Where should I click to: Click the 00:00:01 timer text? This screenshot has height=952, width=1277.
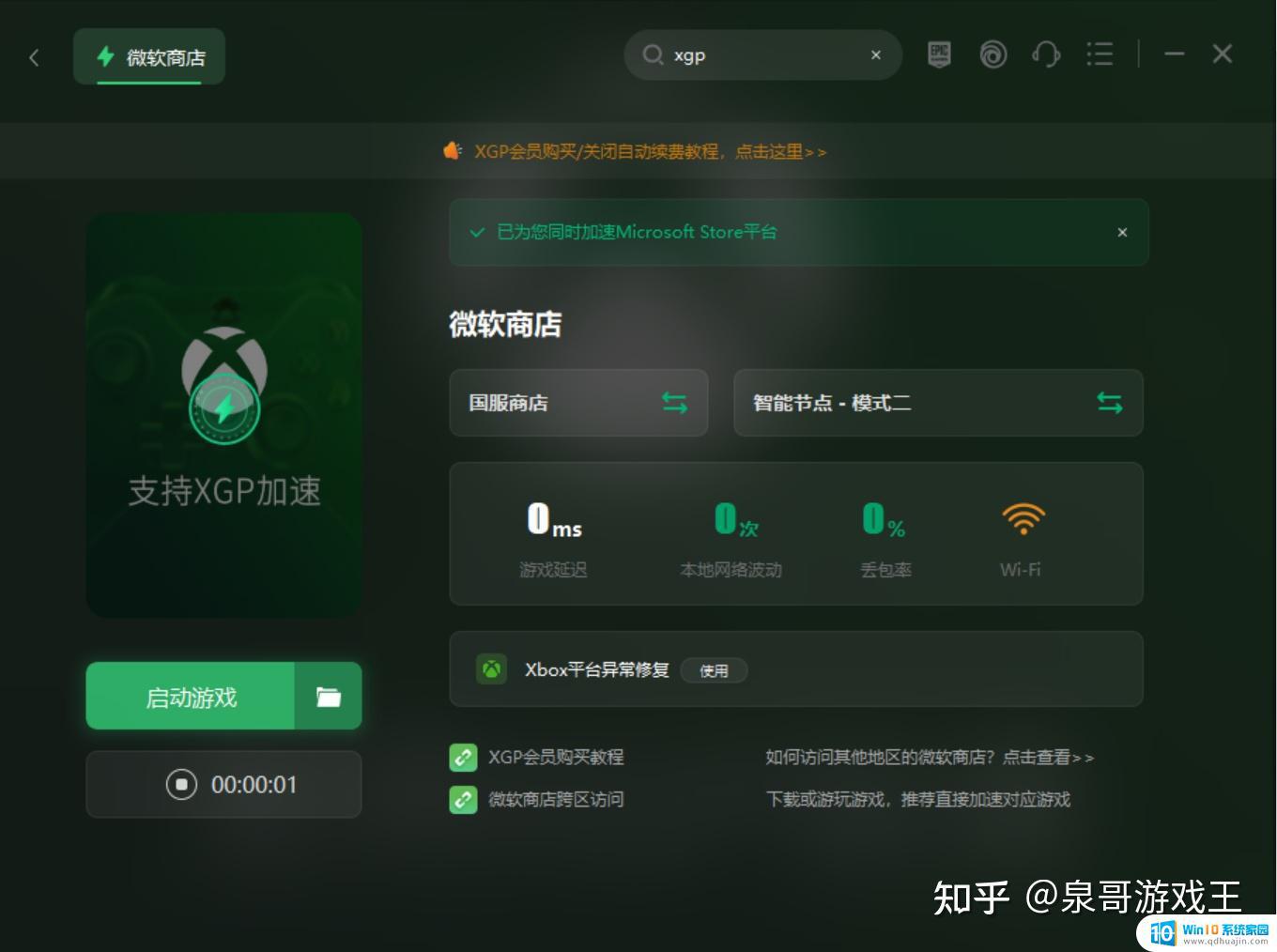254,784
